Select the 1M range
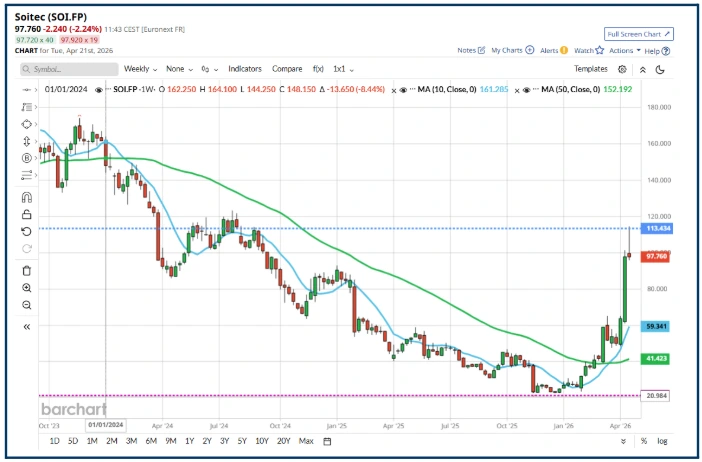The width and height of the screenshot is (702, 462). pos(92,441)
